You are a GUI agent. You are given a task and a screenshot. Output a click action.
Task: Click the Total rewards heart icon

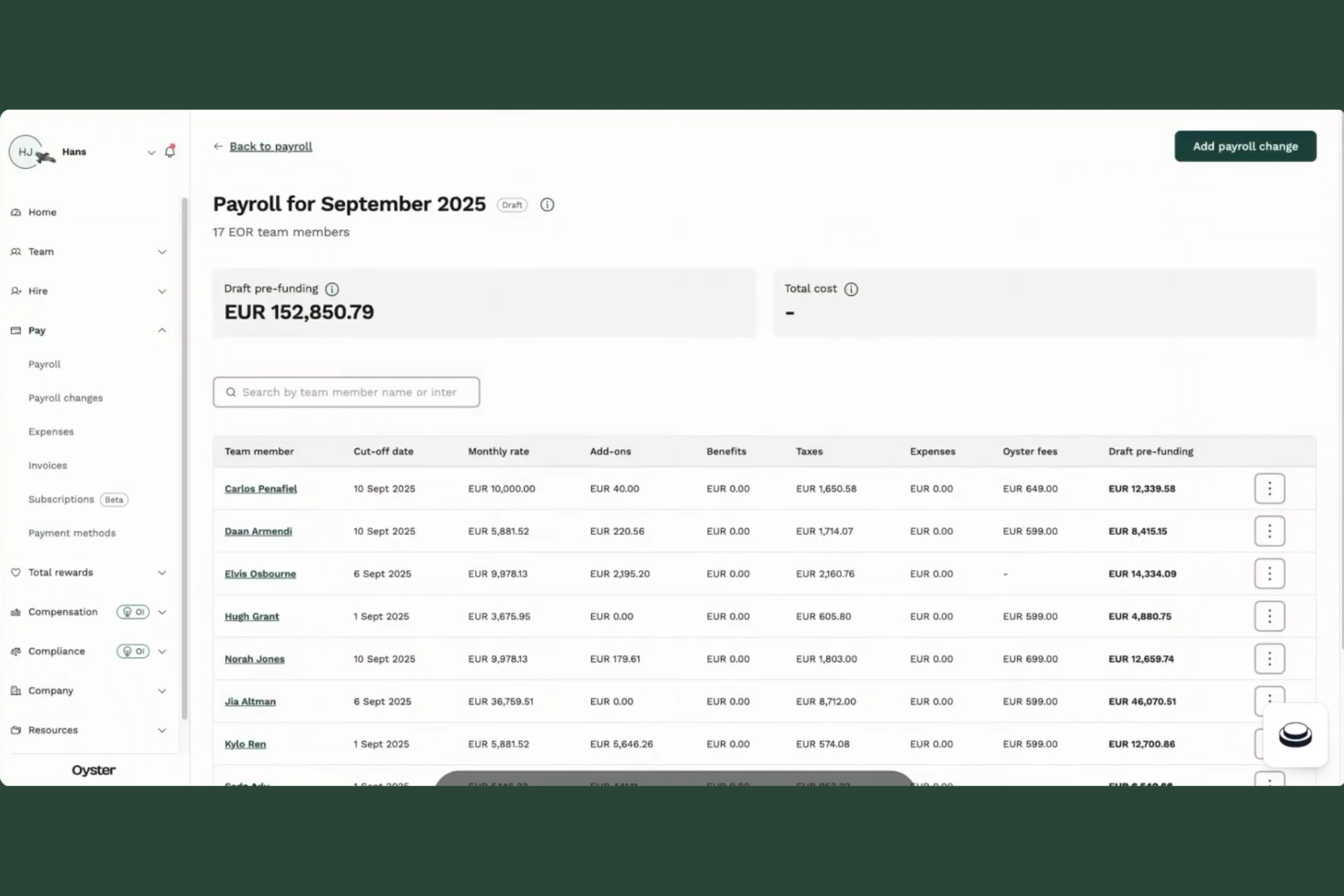[15, 573]
